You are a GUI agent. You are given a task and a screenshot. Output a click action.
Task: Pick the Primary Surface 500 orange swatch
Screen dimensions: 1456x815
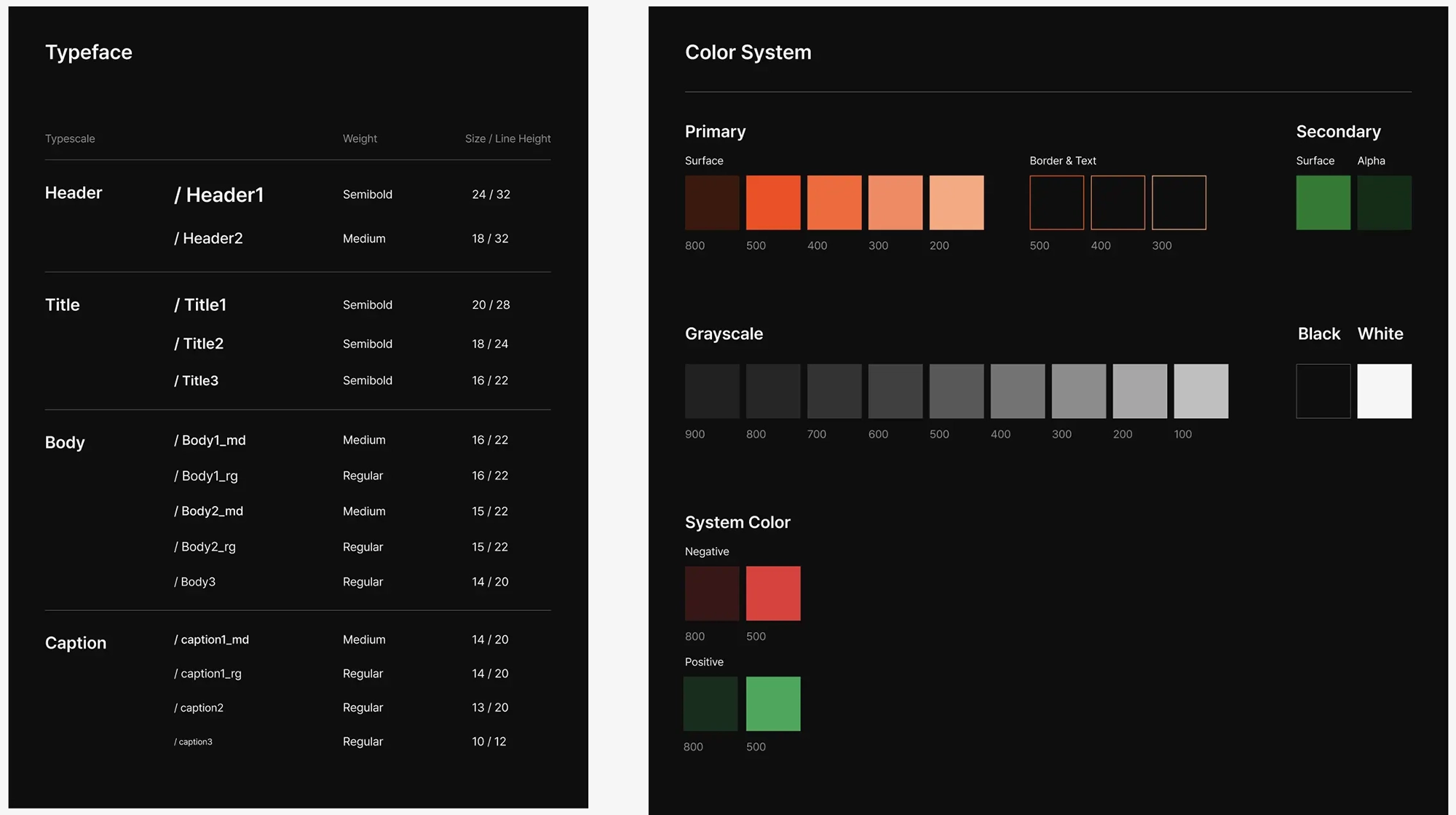[773, 202]
